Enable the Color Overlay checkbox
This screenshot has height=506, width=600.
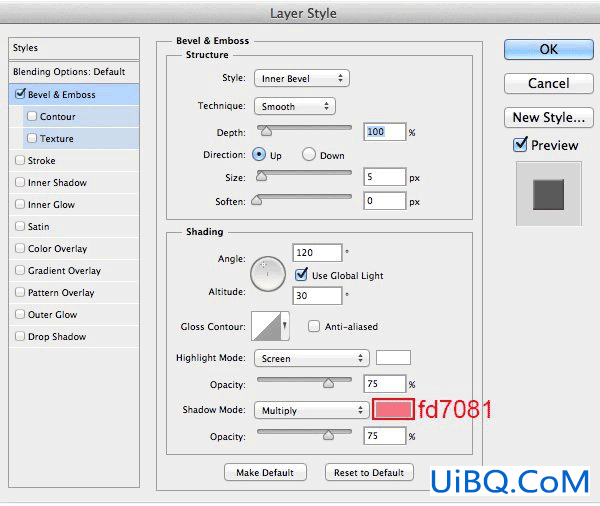[20, 248]
